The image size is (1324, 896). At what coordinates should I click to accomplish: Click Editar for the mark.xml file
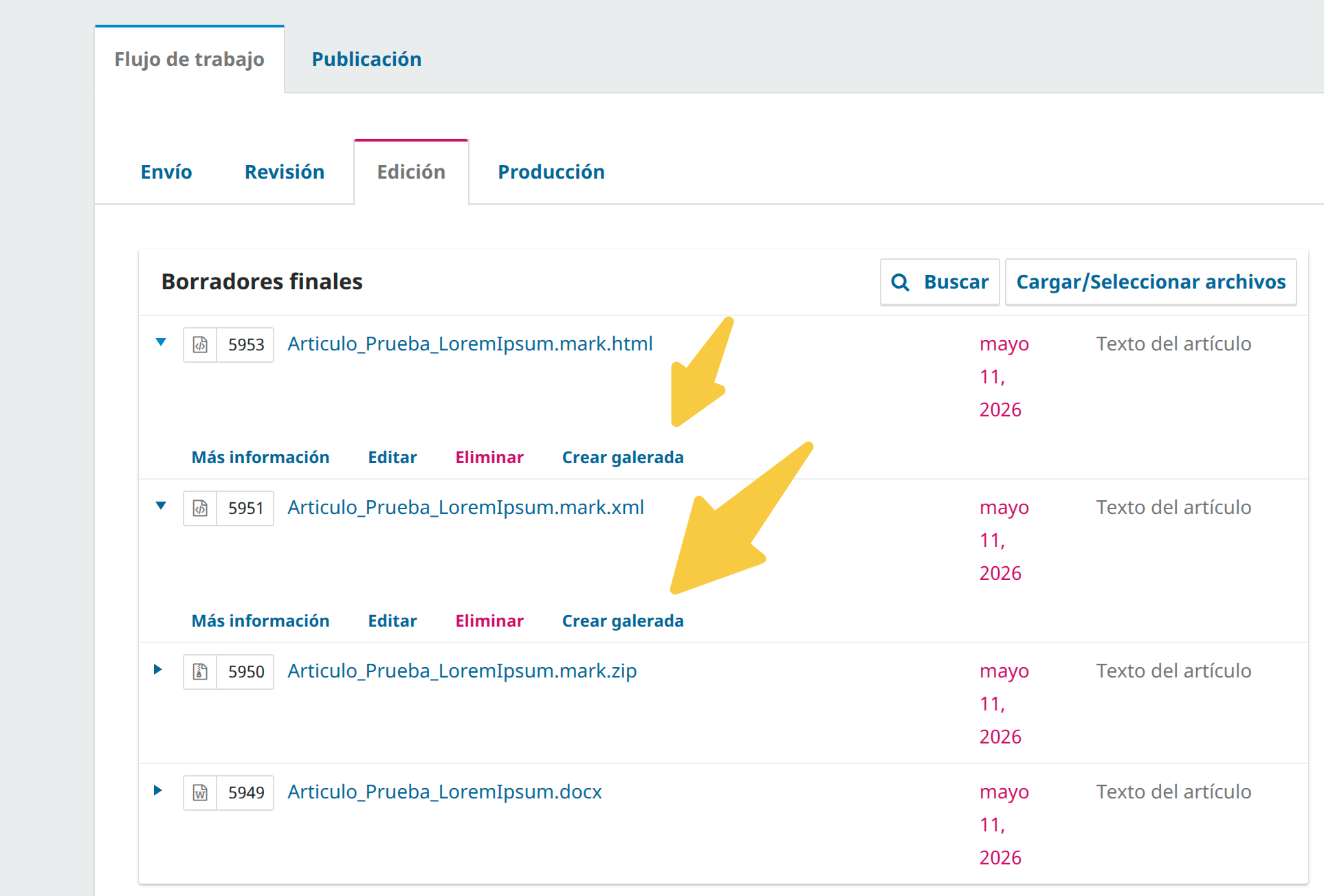pos(393,621)
